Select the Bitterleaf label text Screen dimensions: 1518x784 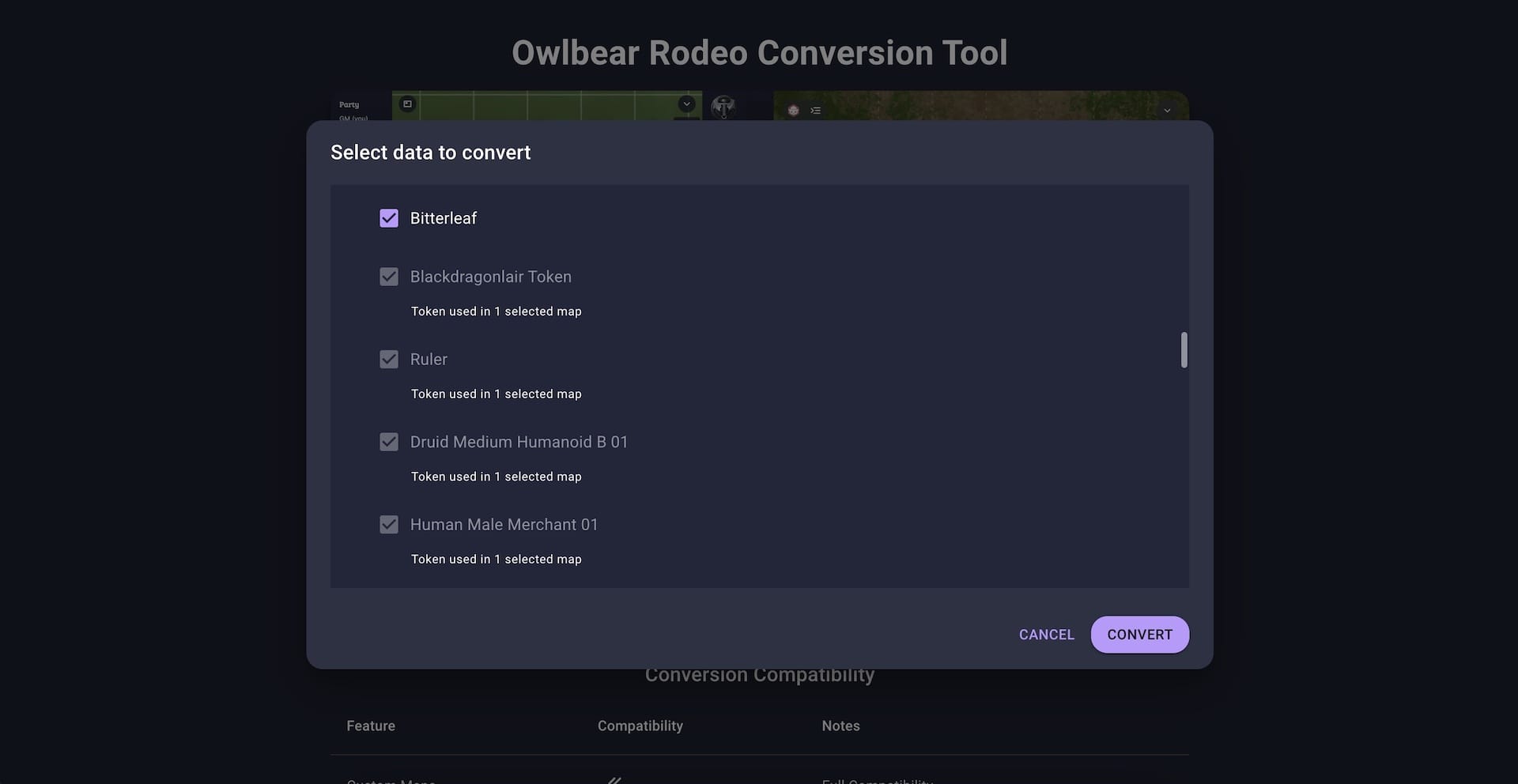point(443,218)
